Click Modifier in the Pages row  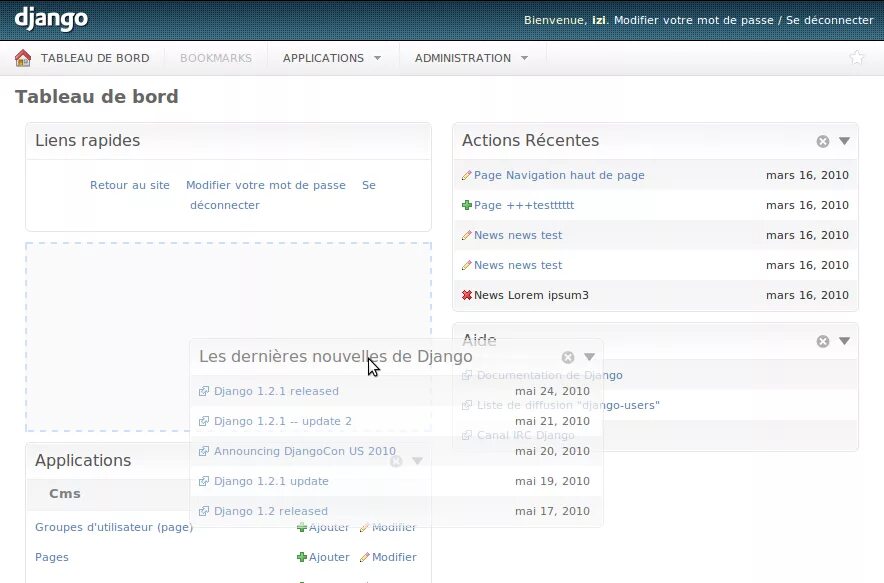[x=394, y=557]
